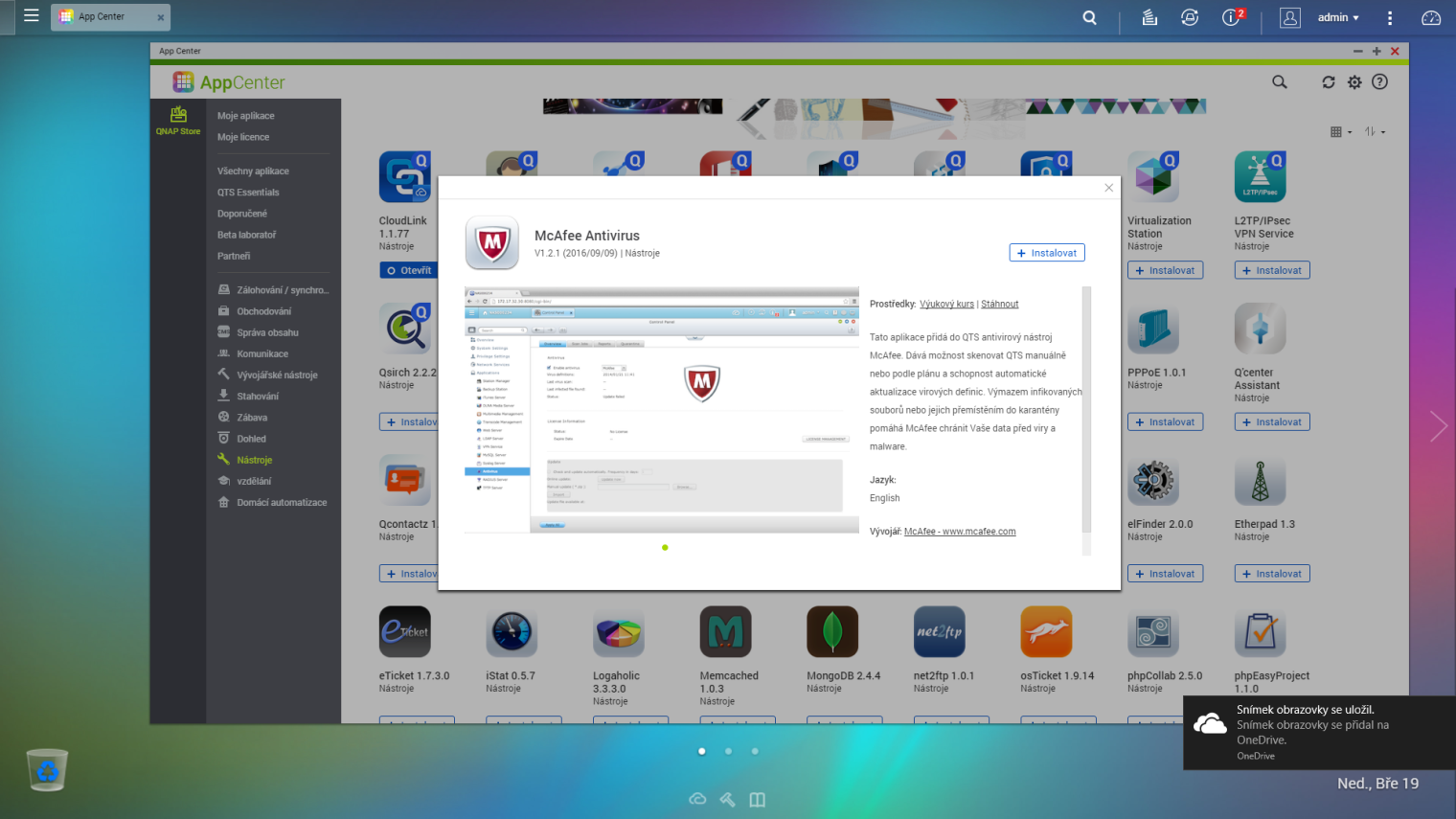Click the PPPoE app icon
The image size is (1456, 819).
(1153, 329)
